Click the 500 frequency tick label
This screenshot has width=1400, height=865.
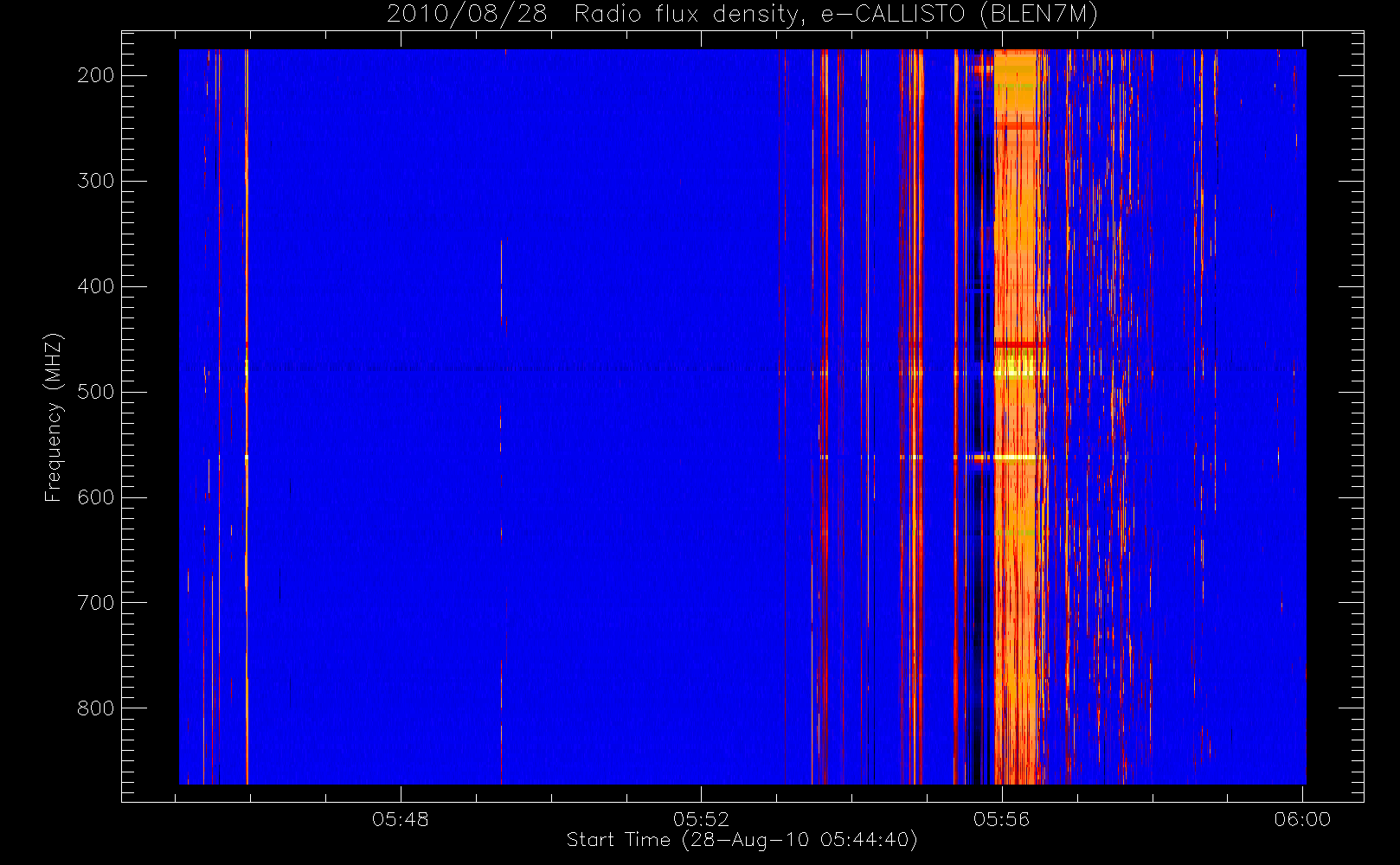95,392
